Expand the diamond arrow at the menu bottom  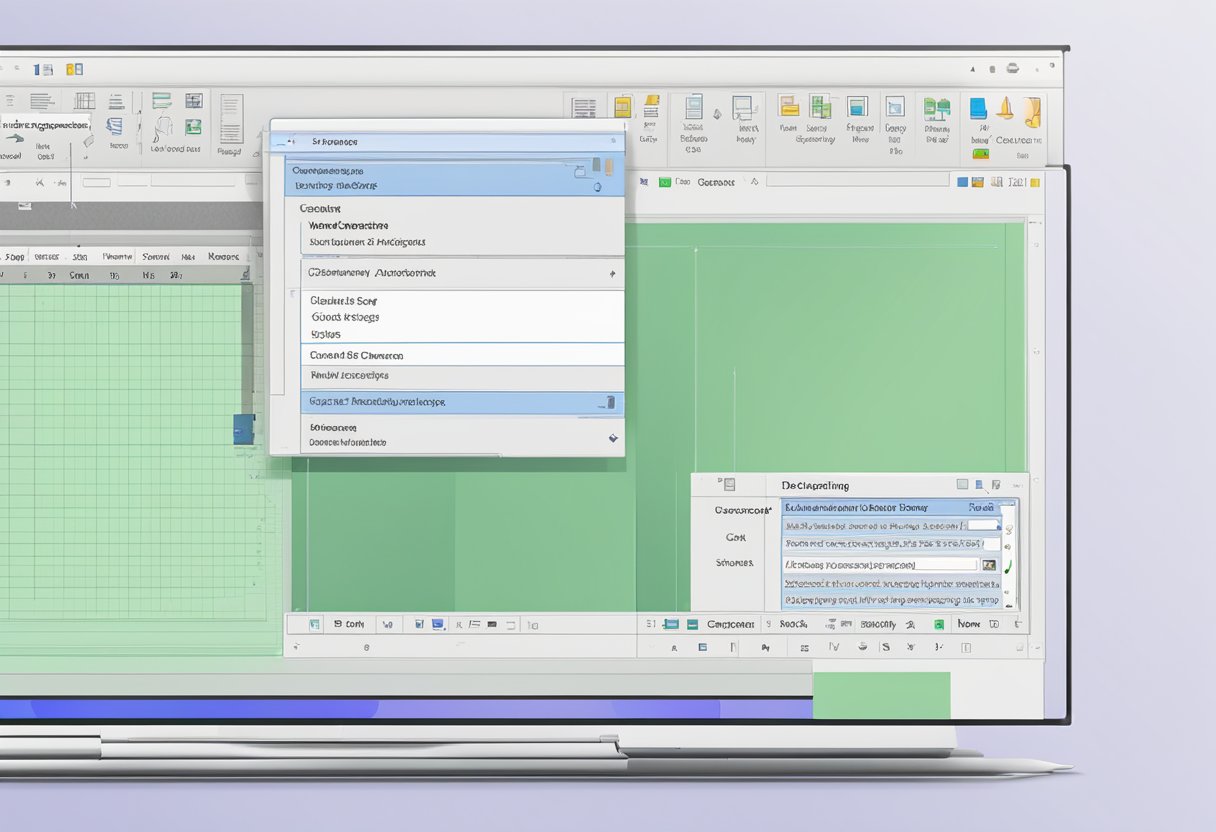point(613,438)
